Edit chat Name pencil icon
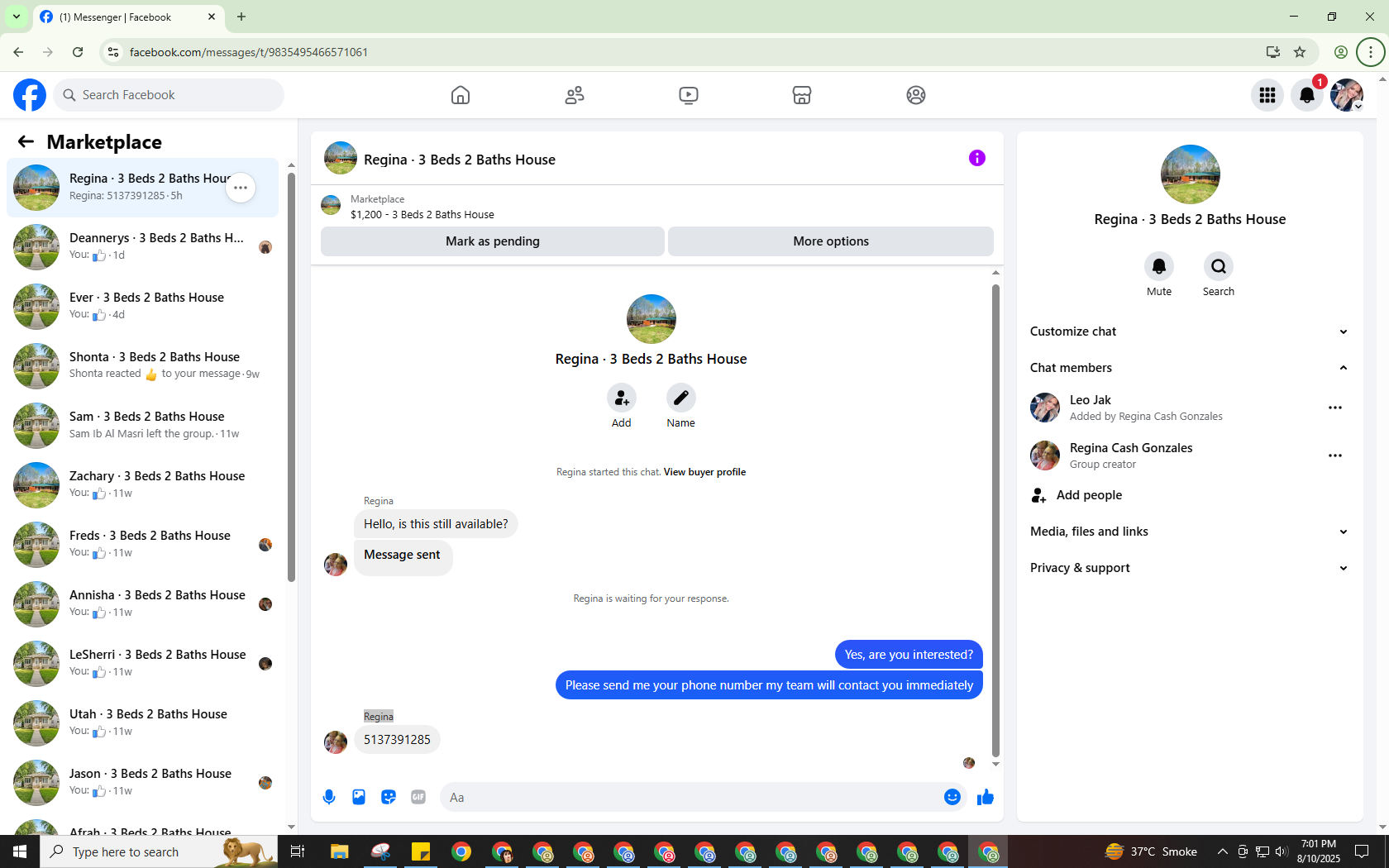 pos(681,398)
